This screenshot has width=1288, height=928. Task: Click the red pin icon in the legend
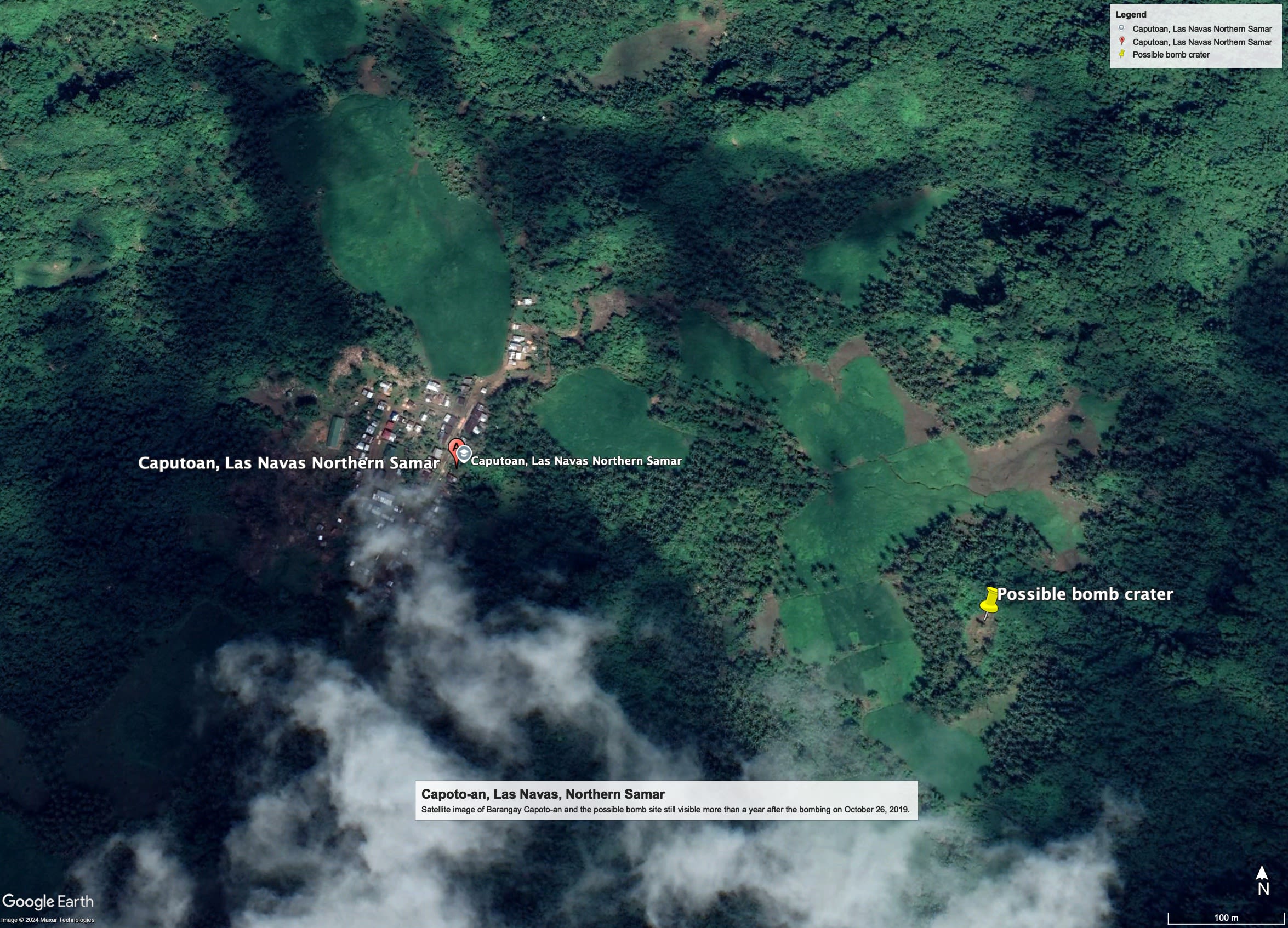pos(1121,42)
